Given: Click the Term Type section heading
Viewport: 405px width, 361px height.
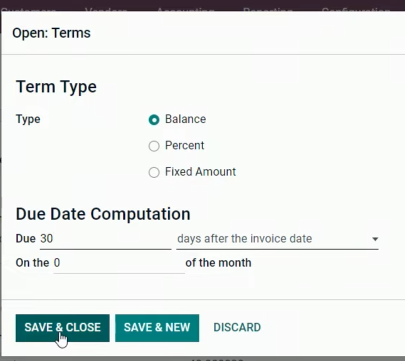Looking at the screenshot, I should click(x=56, y=87).
